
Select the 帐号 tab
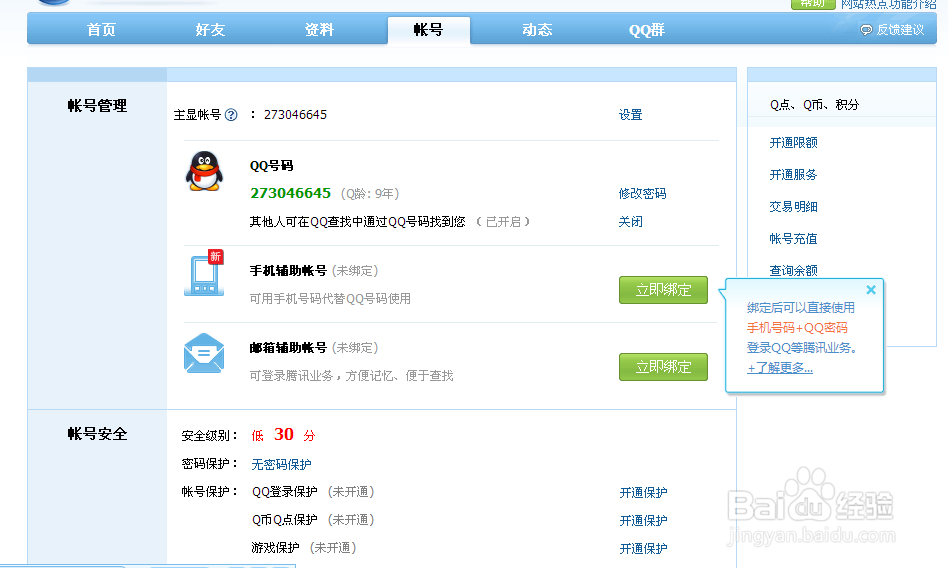click(429, 30)
